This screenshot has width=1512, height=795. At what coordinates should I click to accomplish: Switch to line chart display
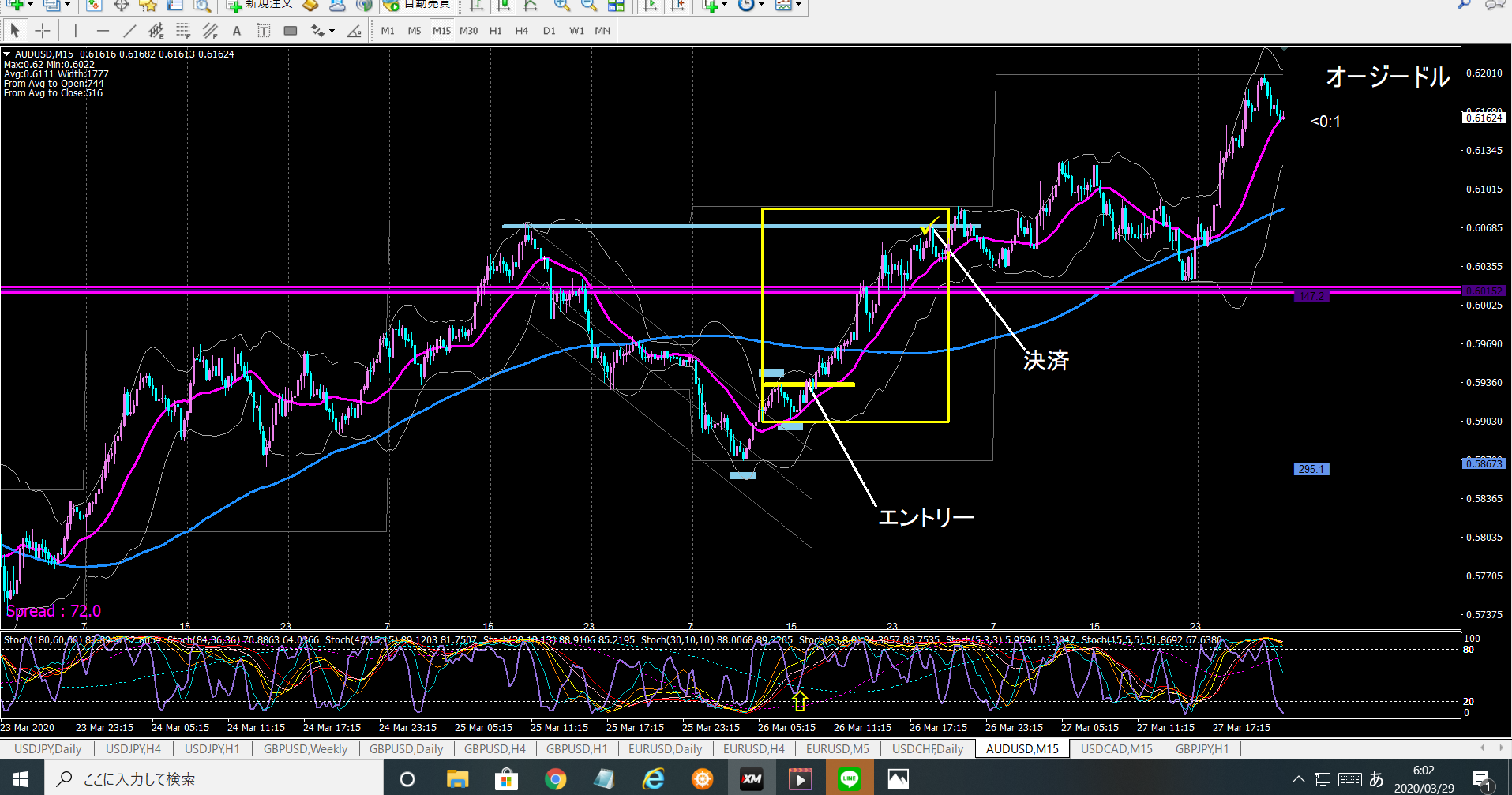point(530,5)
